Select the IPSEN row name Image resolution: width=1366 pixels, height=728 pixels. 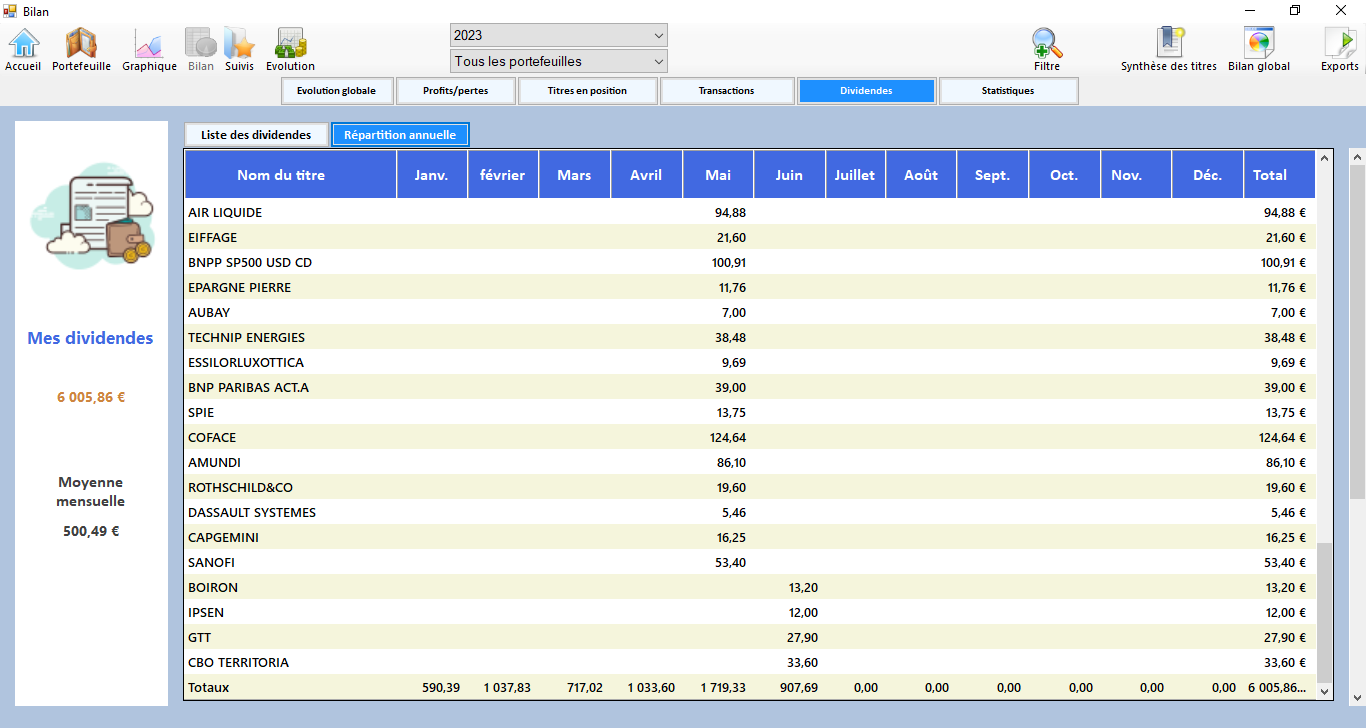206,612
